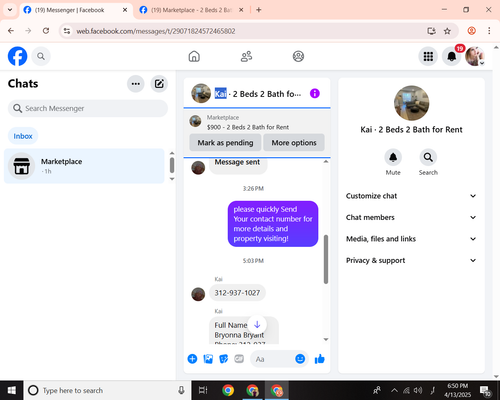
Task: Attach a photo using the image icon
Action: click(208, 359)
